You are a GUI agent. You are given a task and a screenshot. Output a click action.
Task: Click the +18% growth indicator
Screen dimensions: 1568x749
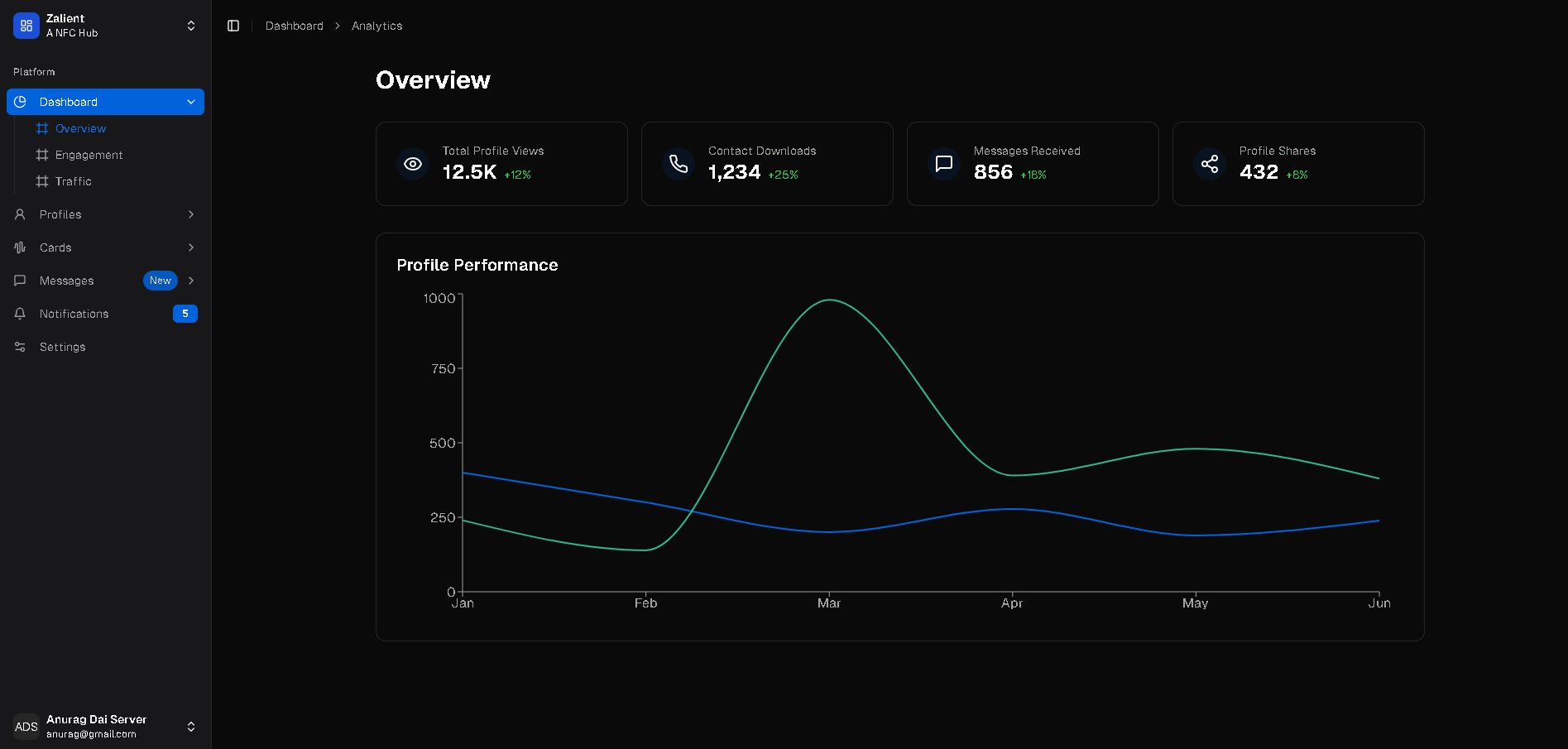[1033, 175]
